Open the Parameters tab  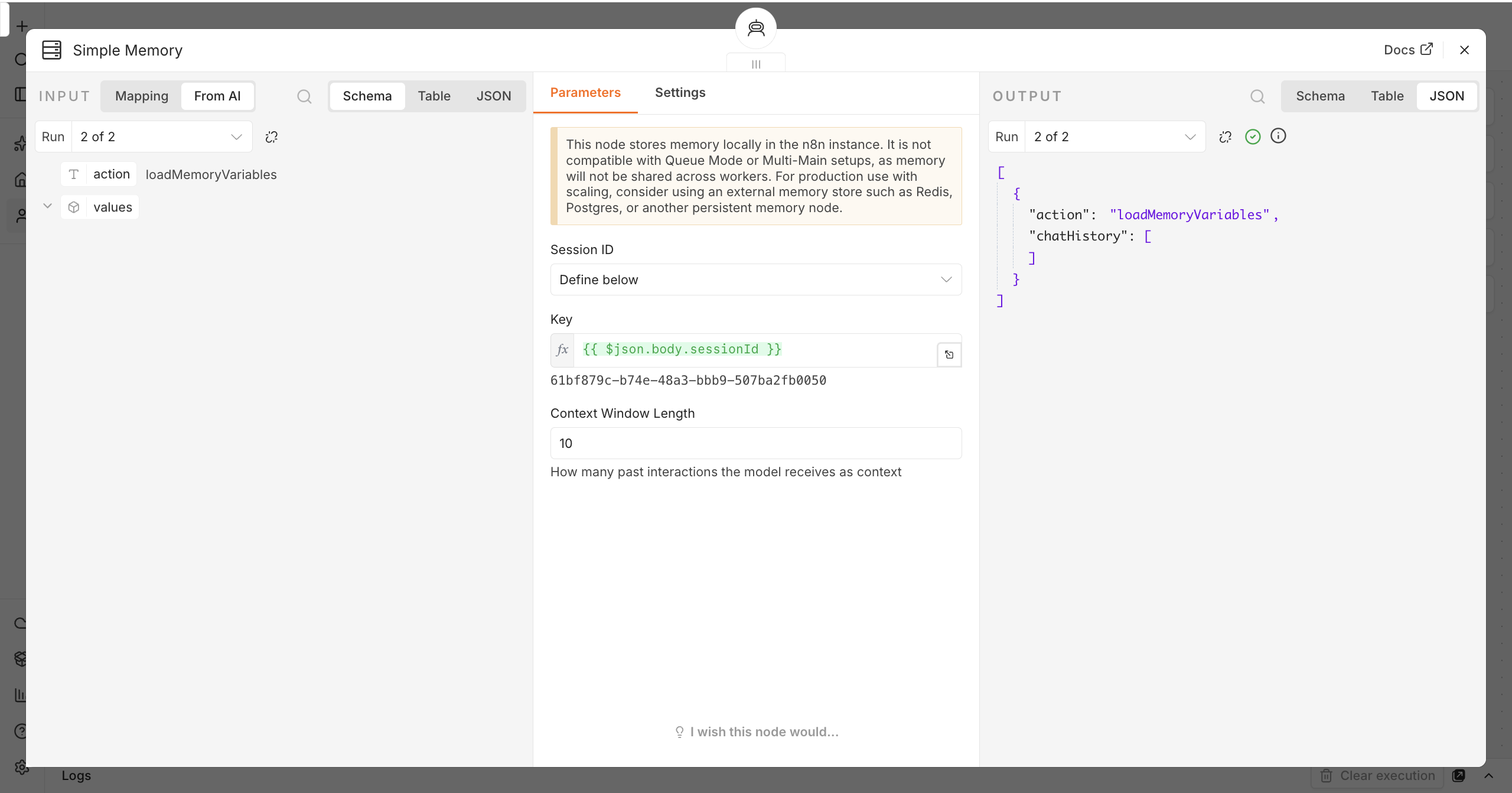(585, 93)
